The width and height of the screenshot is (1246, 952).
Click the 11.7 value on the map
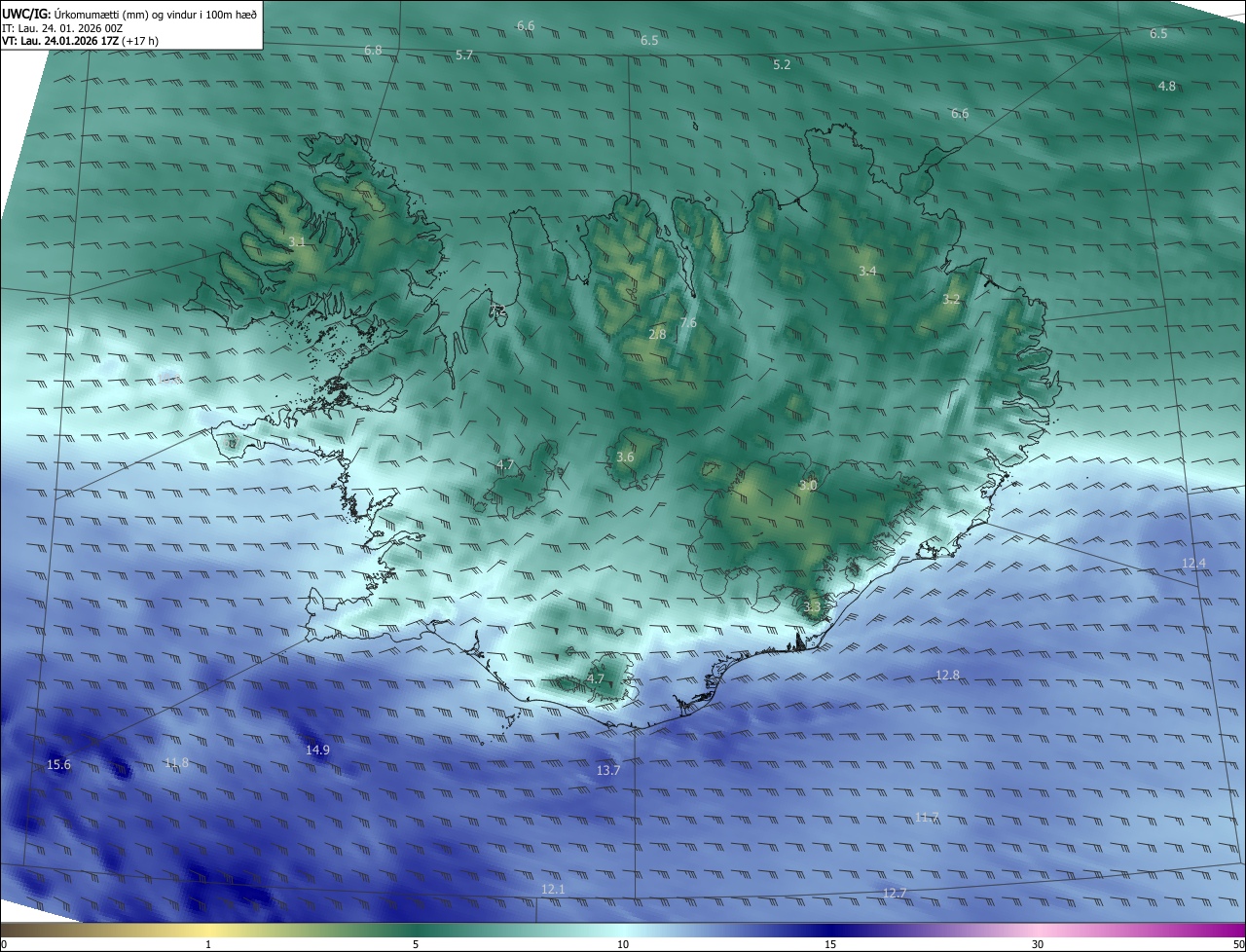pyautogui.click(x=927, y=818)
